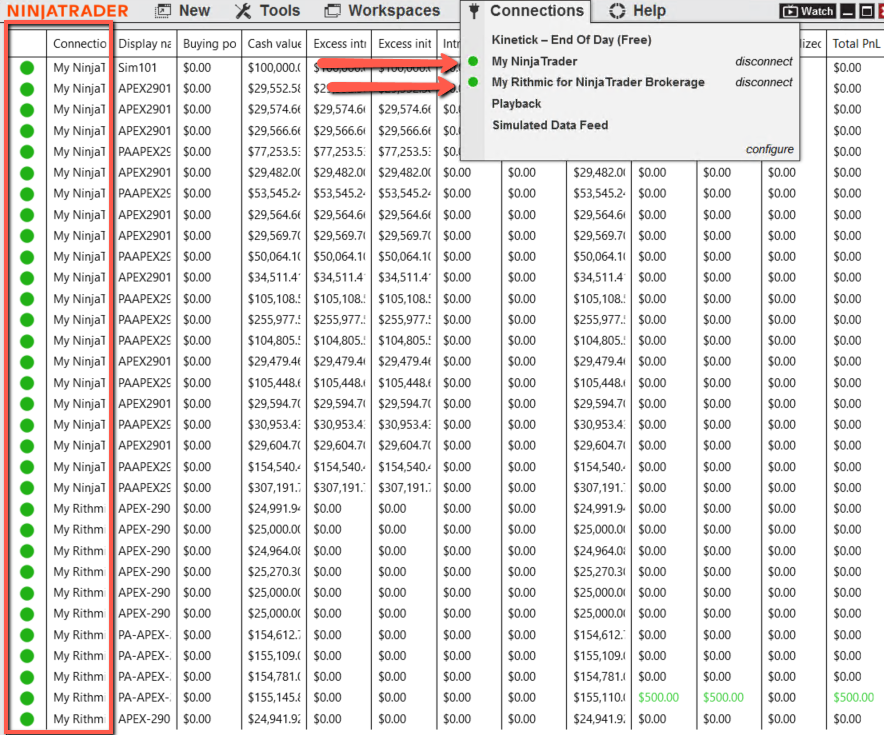The width and height of the screenshot is (884, 735).
Task: Select cash value cell $29,479.4
Action: tap(274, 361)
